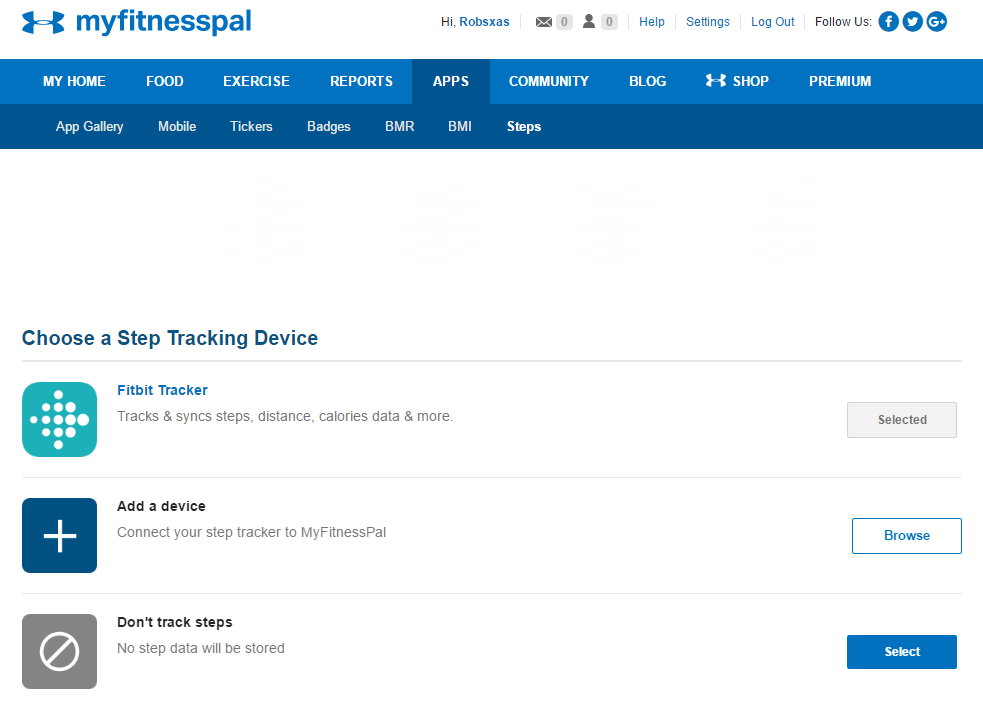Click the MyFitnessPal logo

[x=136, y=22]
